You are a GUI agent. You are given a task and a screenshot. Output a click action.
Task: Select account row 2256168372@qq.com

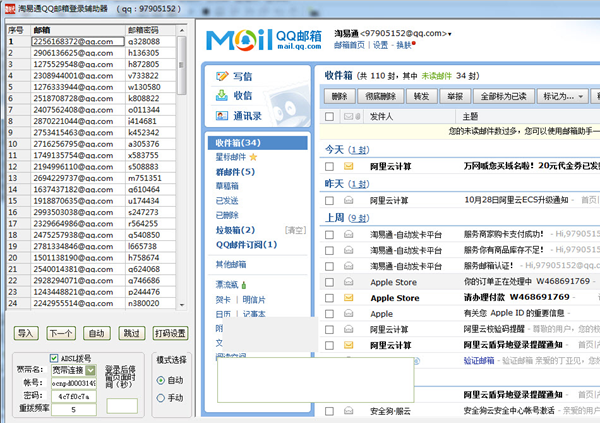pyautogui.click(x=91, y=41)
